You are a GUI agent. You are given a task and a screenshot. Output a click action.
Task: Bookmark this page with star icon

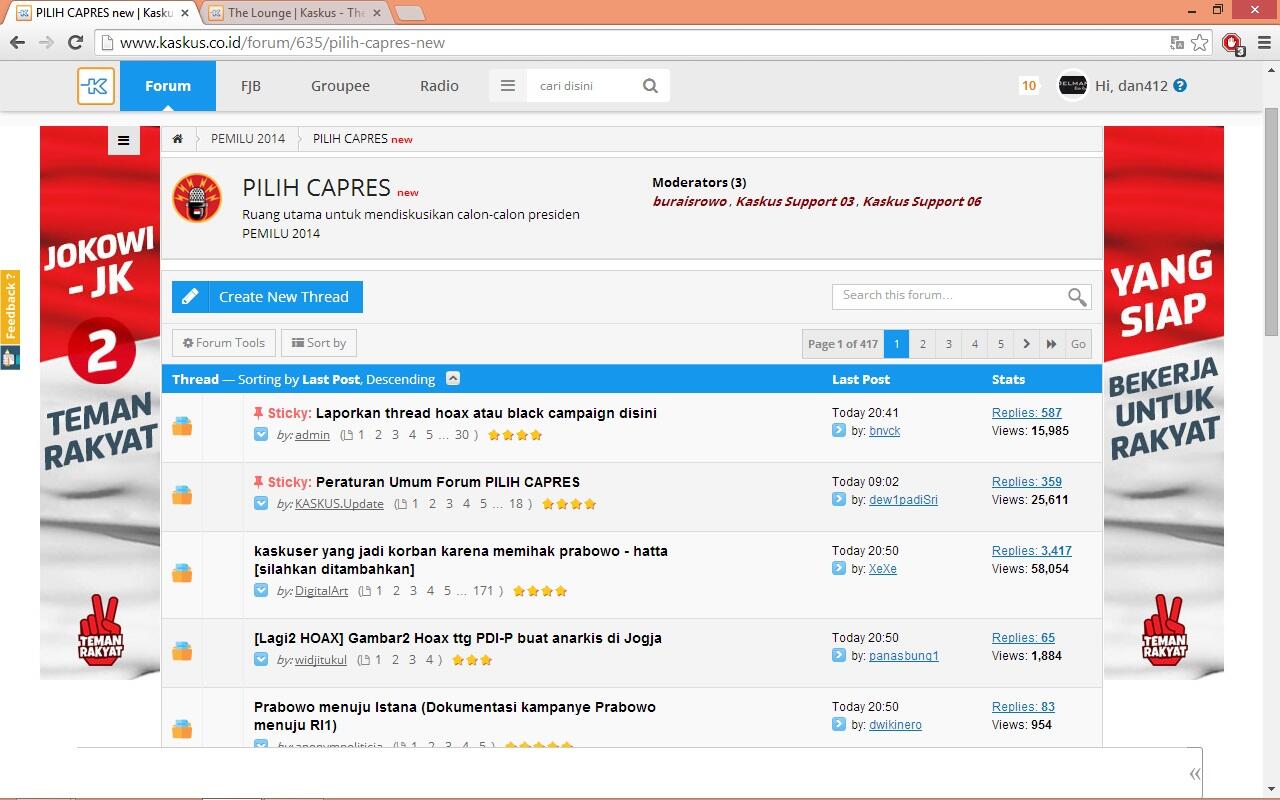(1200, 43)
